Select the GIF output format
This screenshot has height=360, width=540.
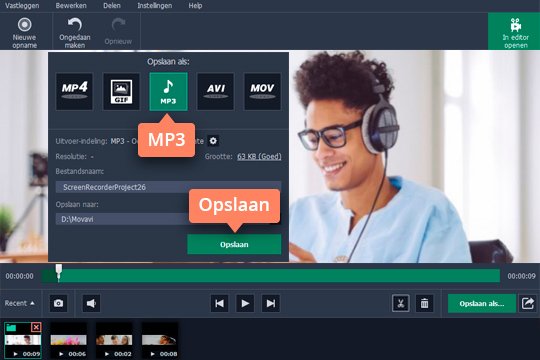tap(122, 91)
